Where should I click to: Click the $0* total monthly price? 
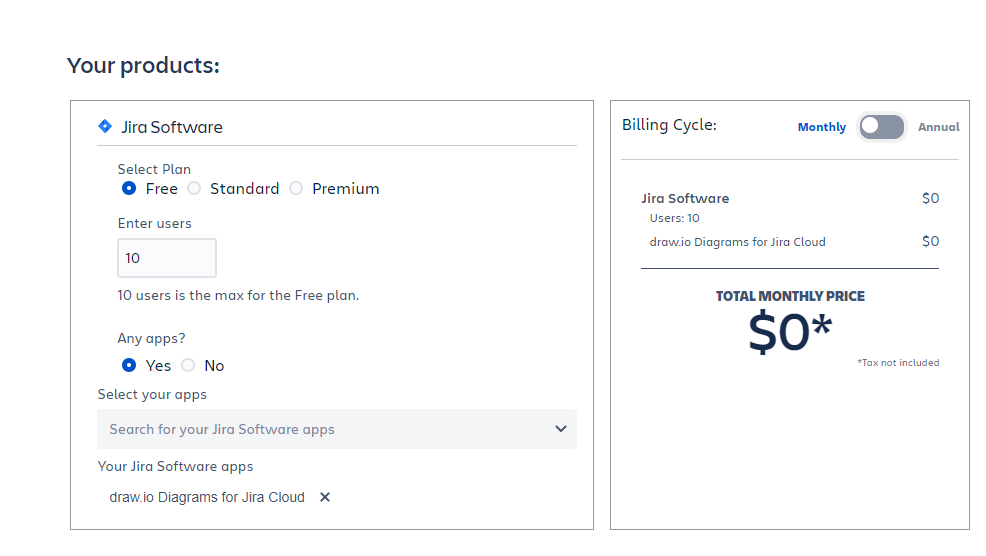click(790, 334)
